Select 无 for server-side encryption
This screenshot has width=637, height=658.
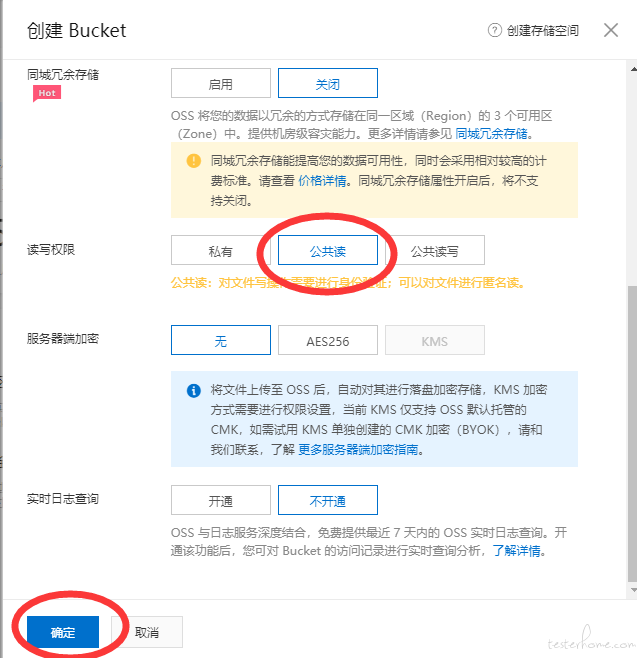pyautogui.click(x=221, y=340)
